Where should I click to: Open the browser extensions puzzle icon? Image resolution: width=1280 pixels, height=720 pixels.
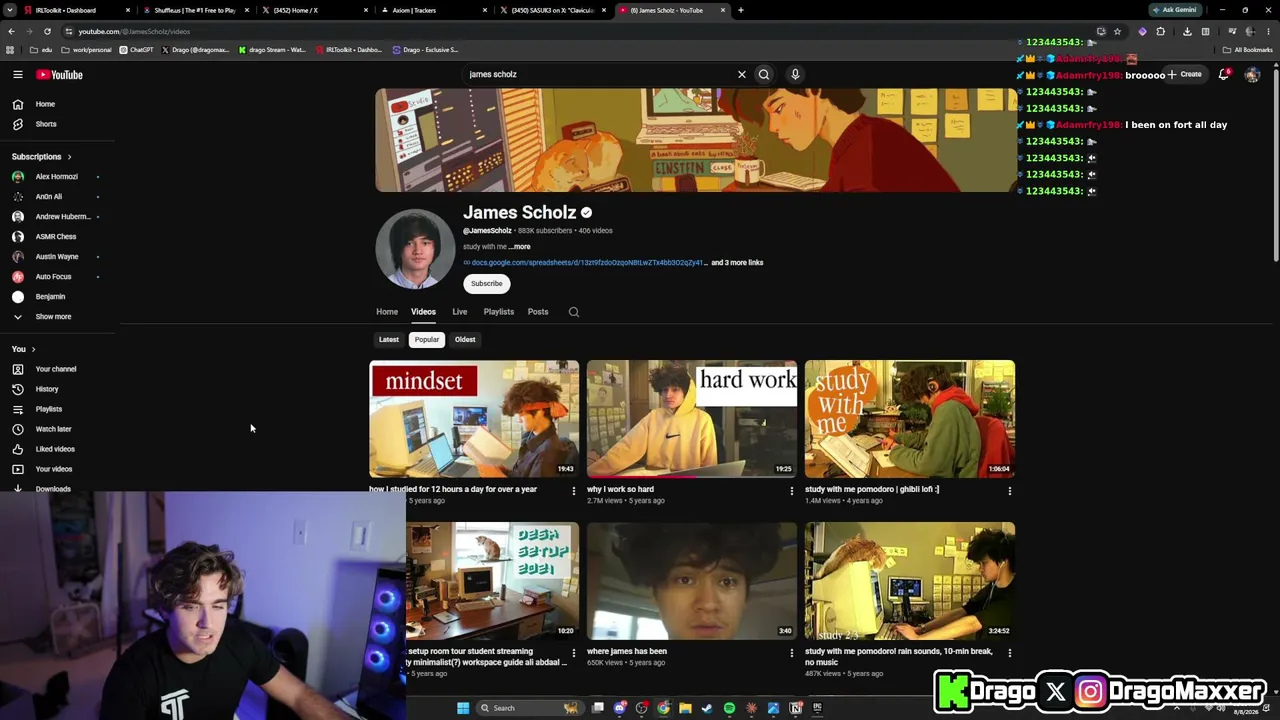[x=1161, y=31]
